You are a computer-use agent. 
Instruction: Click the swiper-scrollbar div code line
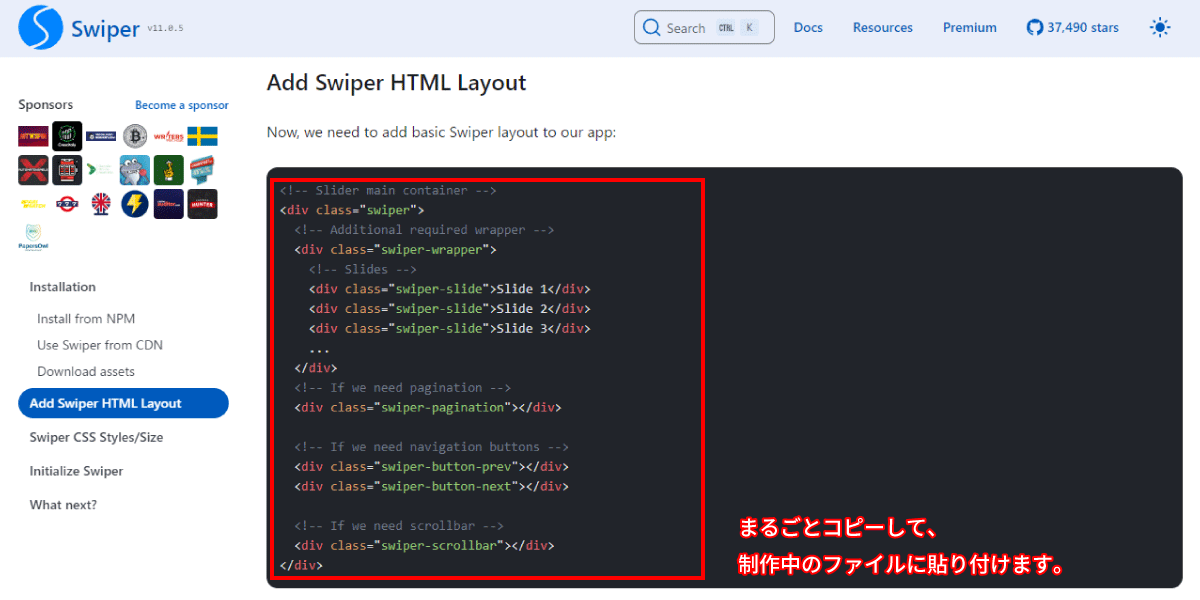pos(424,546)
